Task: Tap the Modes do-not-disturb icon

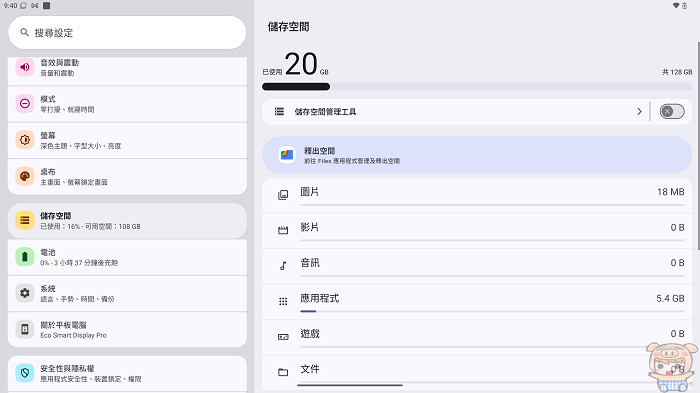Action: (x=25, y=104)
